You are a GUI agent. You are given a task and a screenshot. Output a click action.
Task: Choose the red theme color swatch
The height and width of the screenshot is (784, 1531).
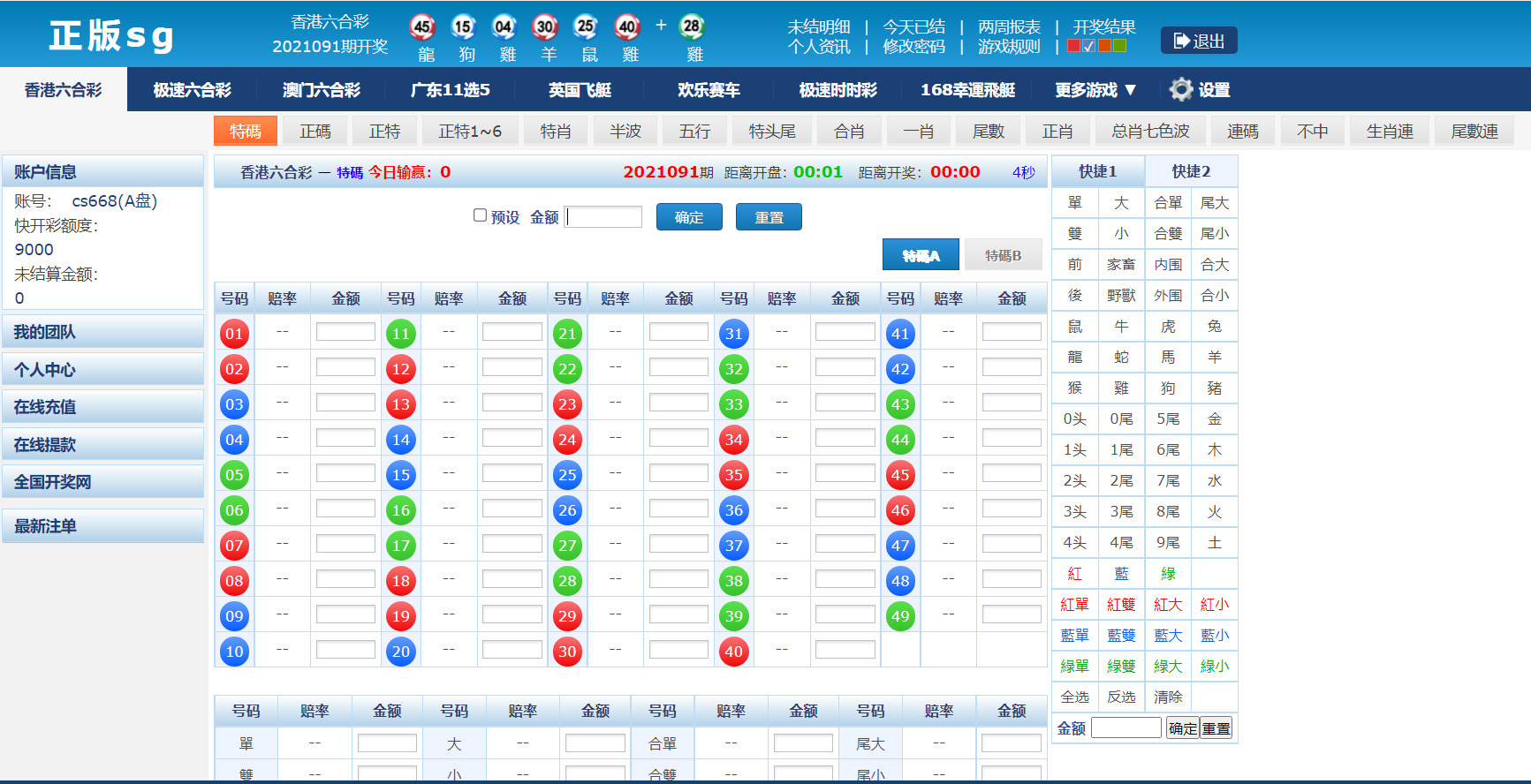1073,46
